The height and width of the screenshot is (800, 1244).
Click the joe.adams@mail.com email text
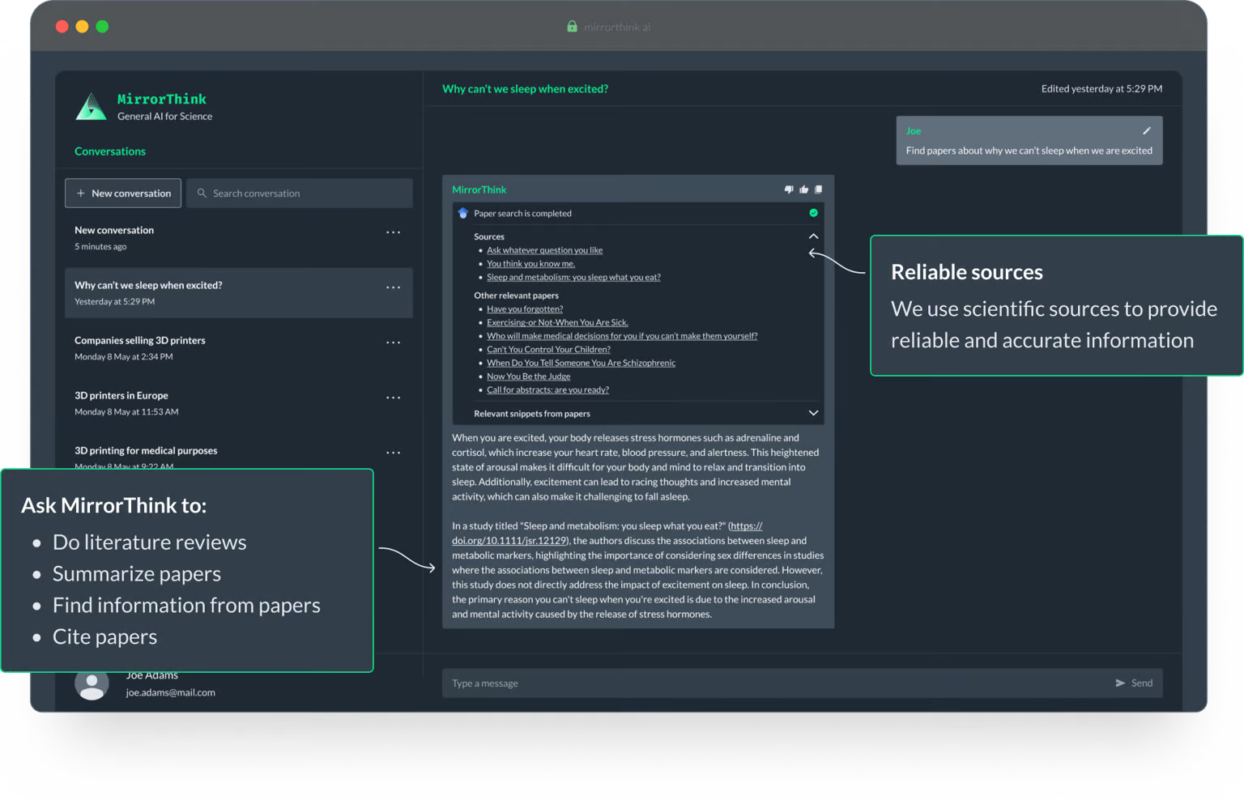point(170,692)
